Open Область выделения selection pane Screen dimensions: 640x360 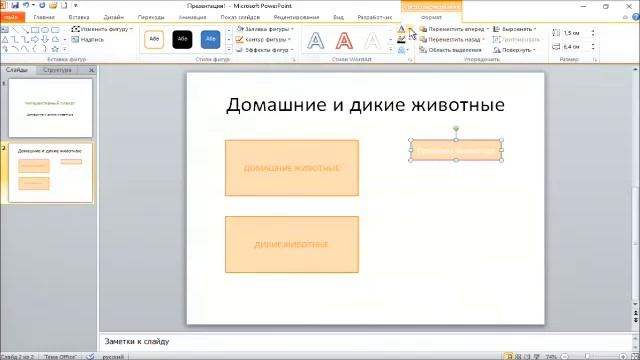pos(451,50)
